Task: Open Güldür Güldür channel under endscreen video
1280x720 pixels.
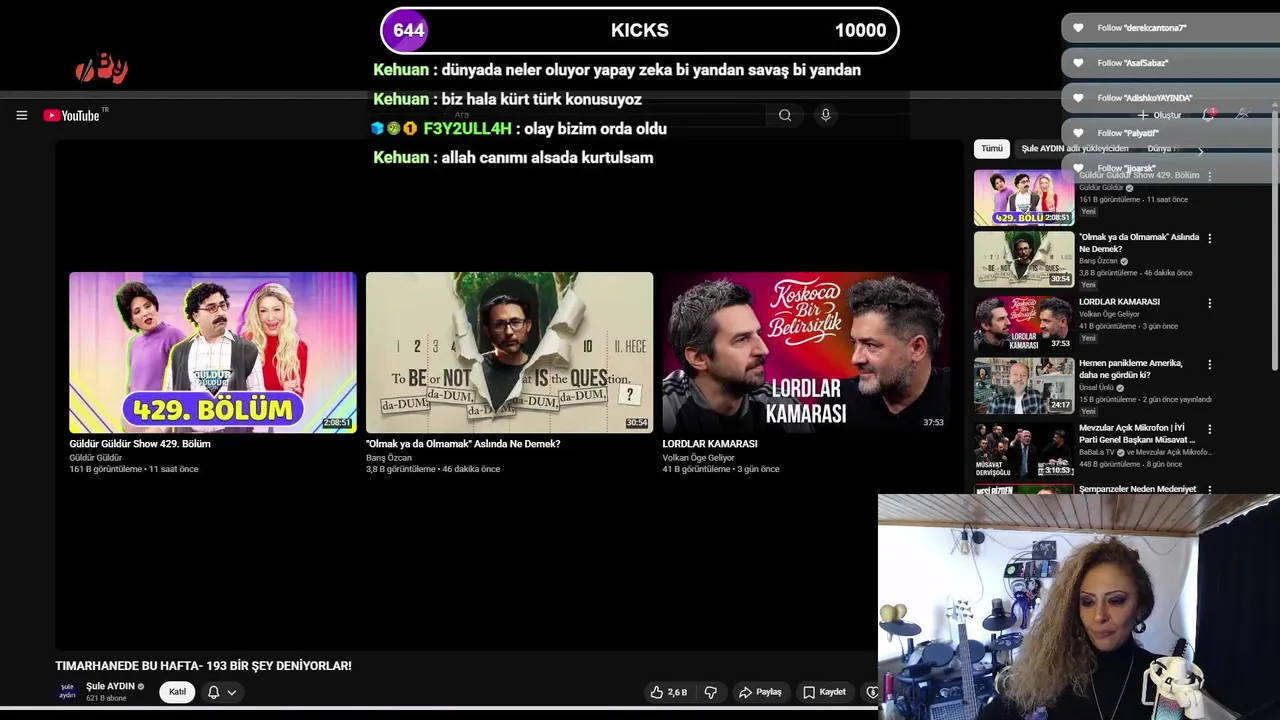Action: tap(95, 458)
